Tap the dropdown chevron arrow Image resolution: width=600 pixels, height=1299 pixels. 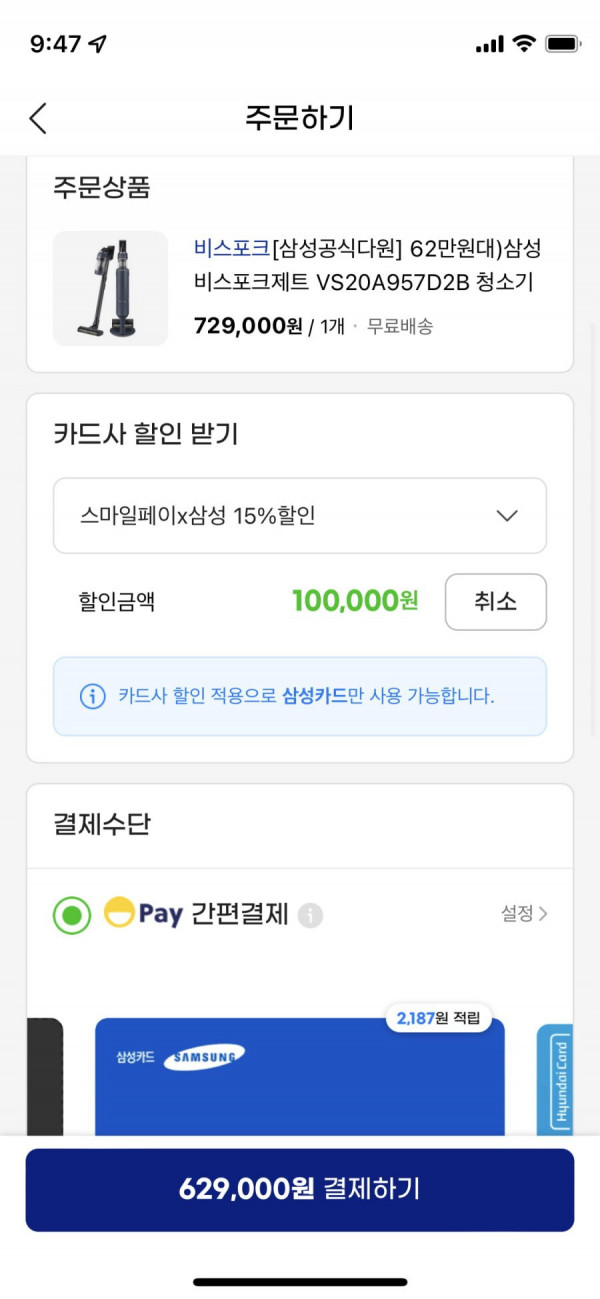(x=507, y=516)
